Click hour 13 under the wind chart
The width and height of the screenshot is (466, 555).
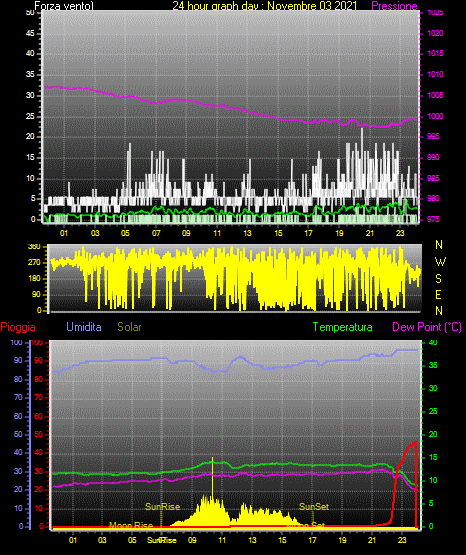247,233
